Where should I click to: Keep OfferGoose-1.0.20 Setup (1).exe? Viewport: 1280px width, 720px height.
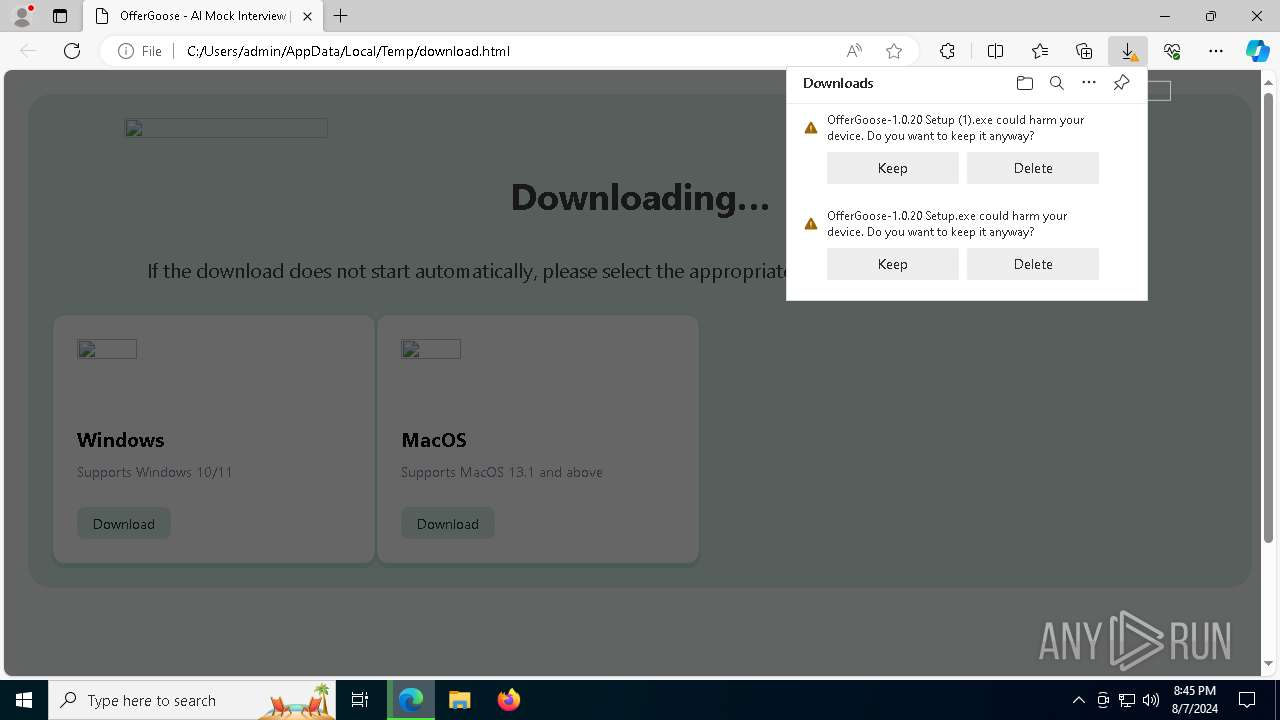(893, 168)
